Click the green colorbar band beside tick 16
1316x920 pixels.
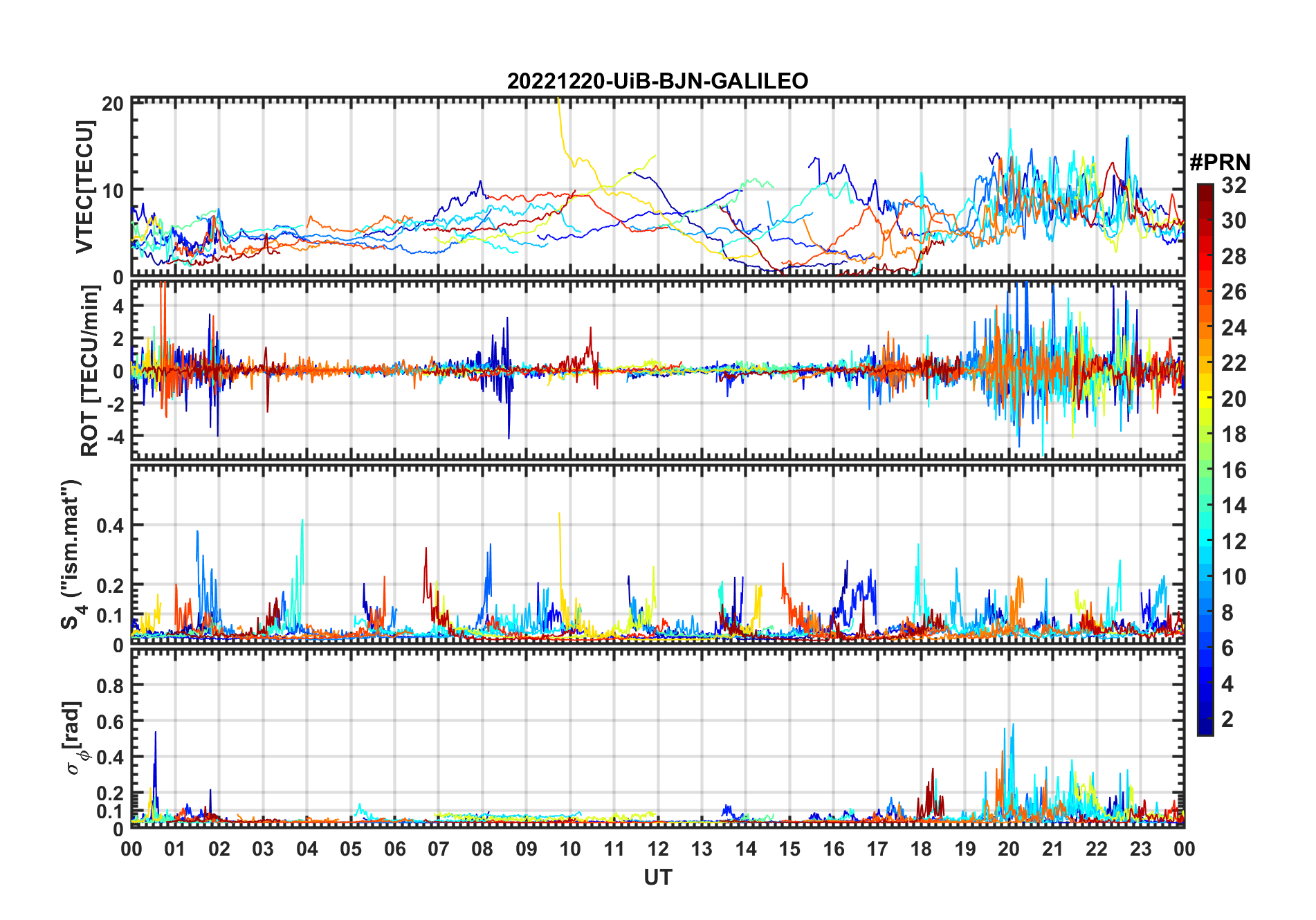pyautogui.click(x=1205, y=470)
